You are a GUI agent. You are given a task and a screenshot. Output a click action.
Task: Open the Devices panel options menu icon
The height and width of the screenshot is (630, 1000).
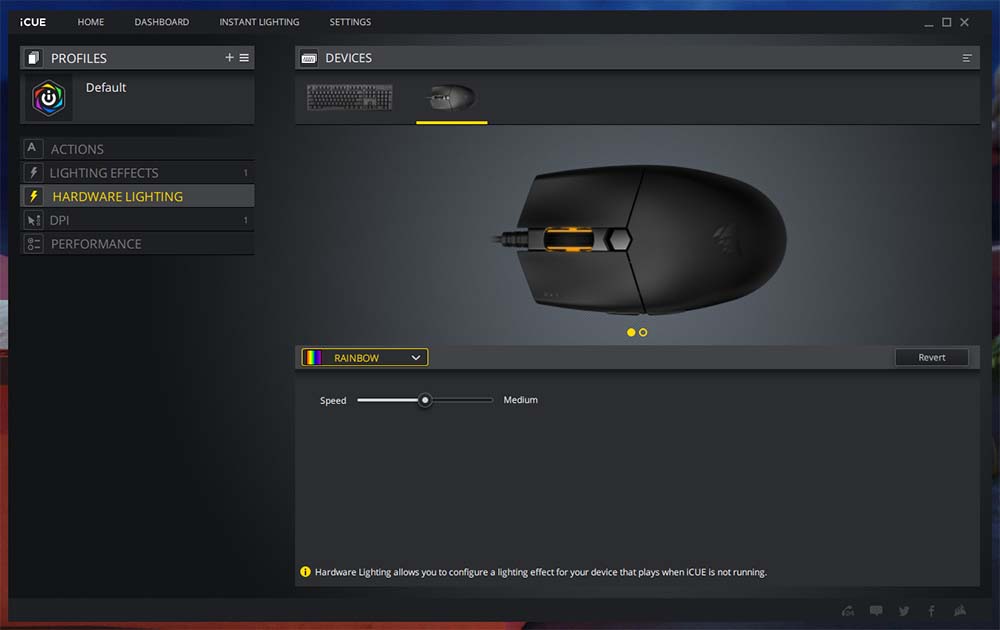click(967, 58)
